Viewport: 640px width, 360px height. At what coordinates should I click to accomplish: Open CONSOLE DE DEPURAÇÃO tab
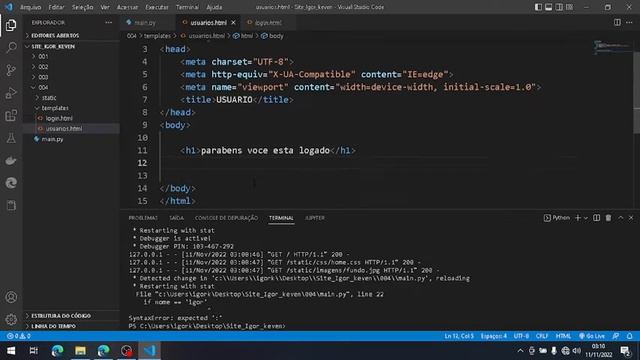tap(226, 218)
